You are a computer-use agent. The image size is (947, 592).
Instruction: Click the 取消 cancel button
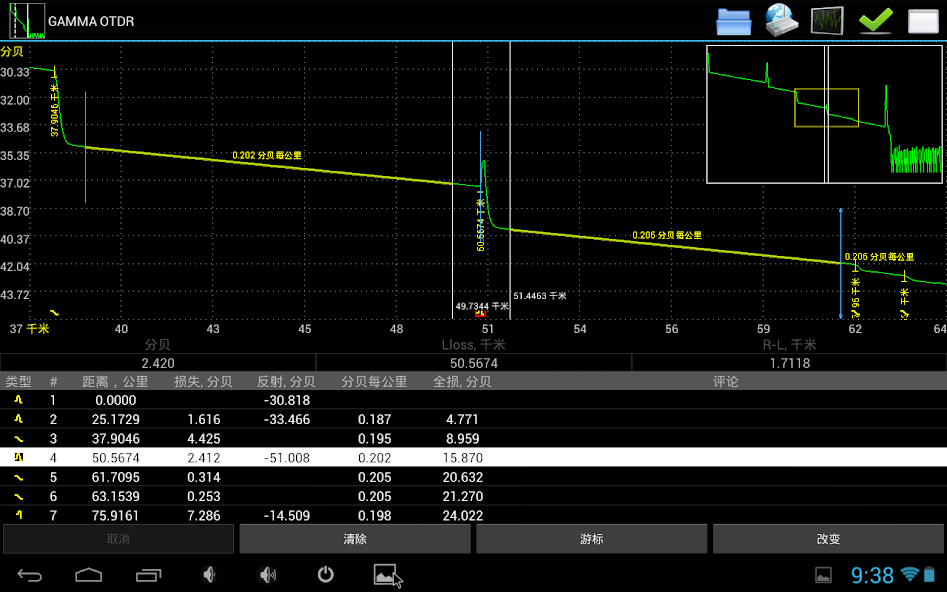click(117, 538)
